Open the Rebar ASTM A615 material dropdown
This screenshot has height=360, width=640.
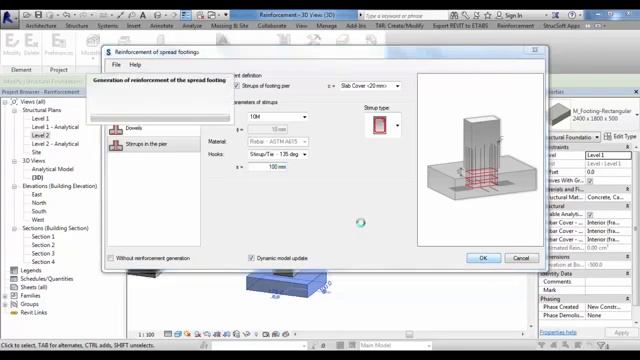(x=278, y=142)
